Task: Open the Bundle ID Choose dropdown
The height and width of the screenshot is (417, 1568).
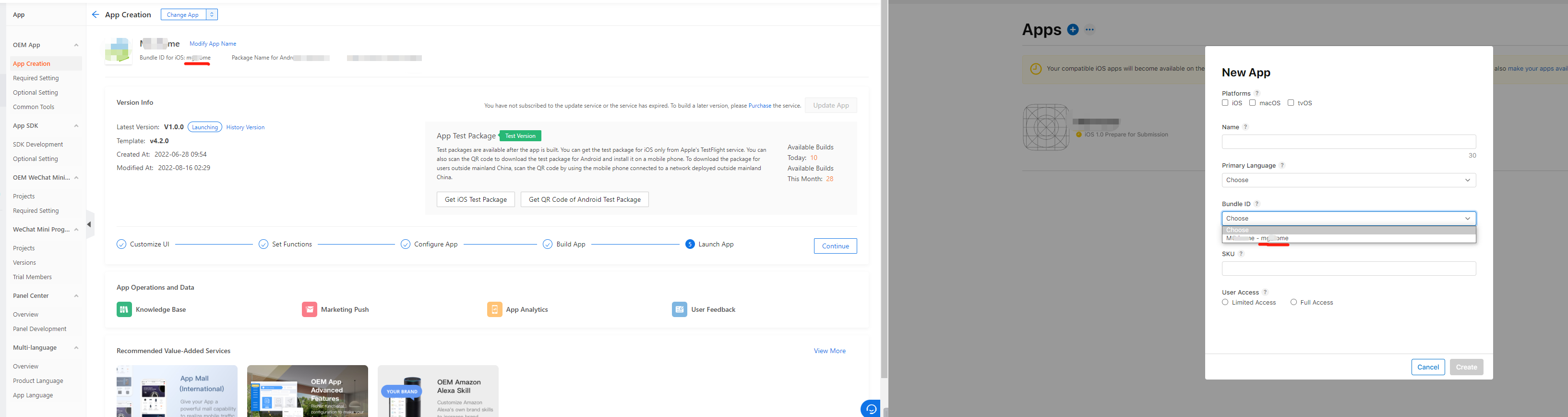Action: pos(1348,218)
